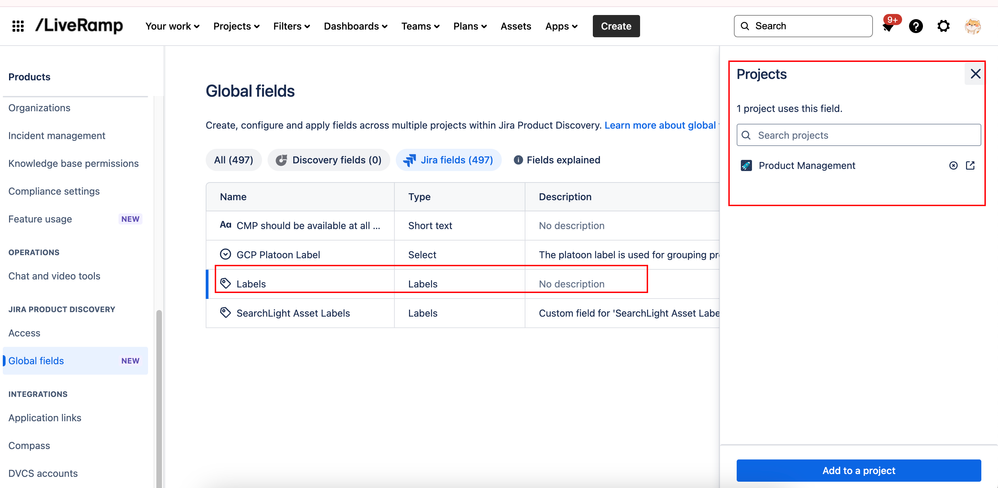Expand the Projects menu dropdown
The image size is (998, 488).
pyautogui.click(x=237, y=26)
